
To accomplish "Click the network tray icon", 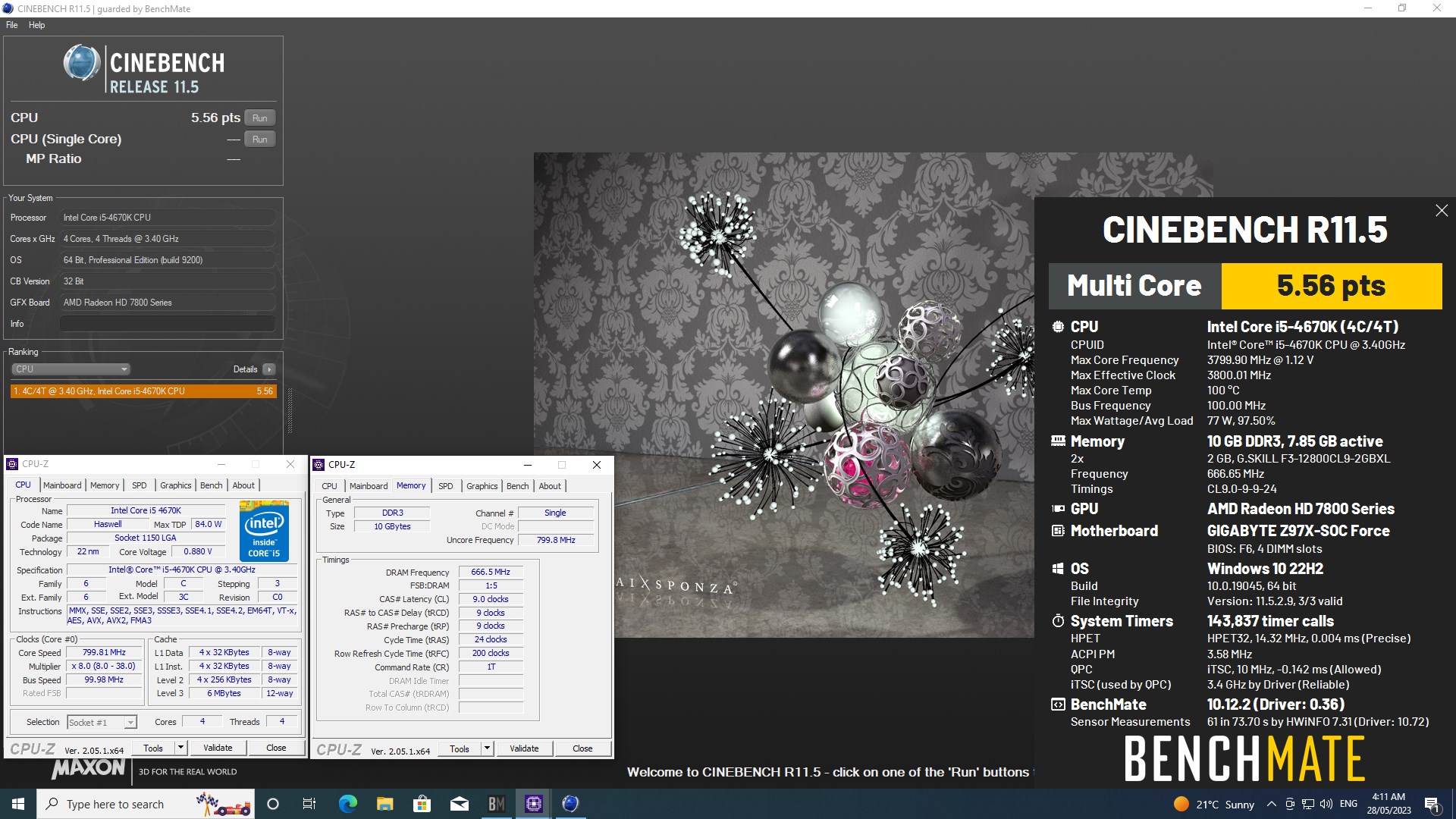I will click(1308, 804).
